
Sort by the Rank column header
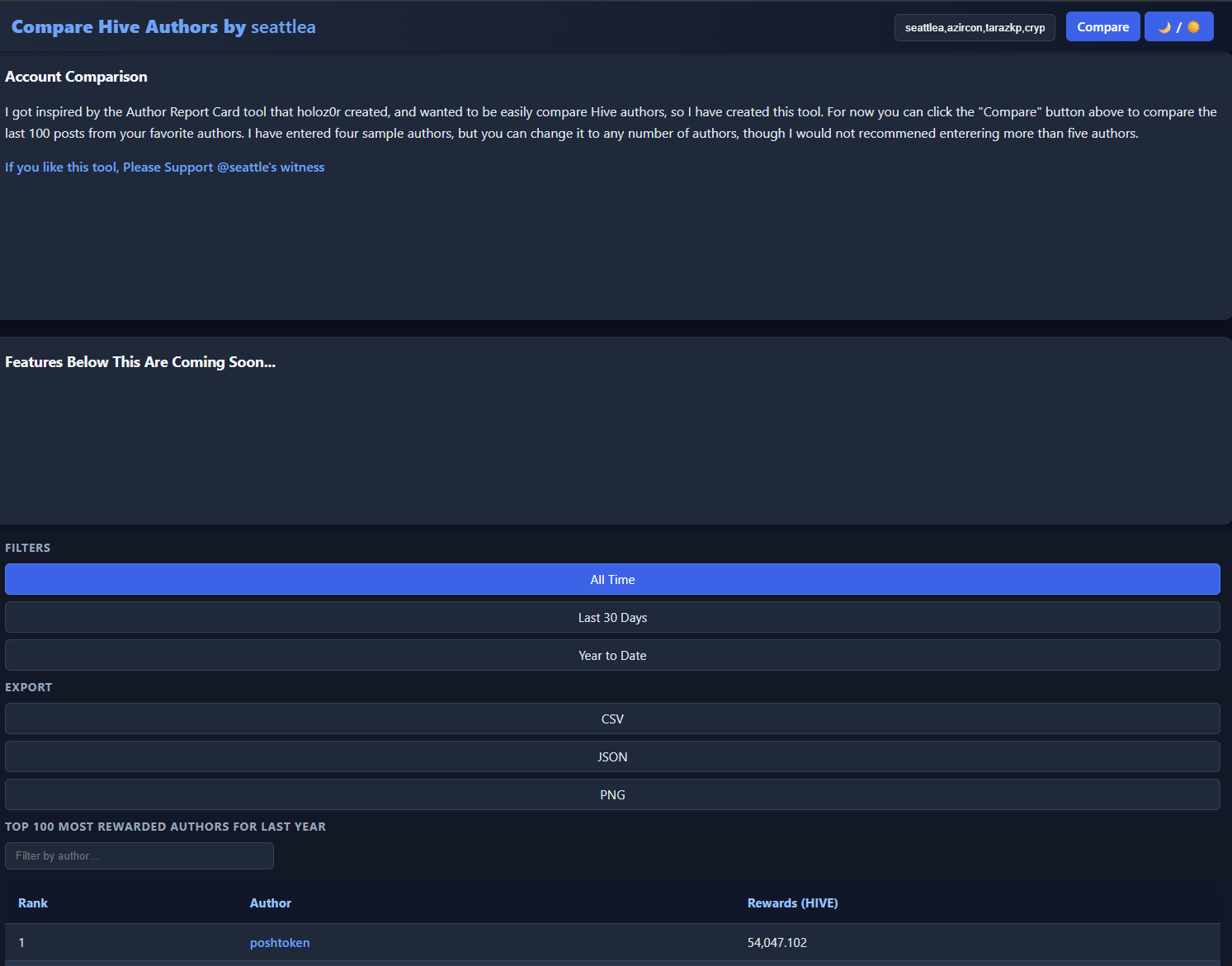[33, 903]
